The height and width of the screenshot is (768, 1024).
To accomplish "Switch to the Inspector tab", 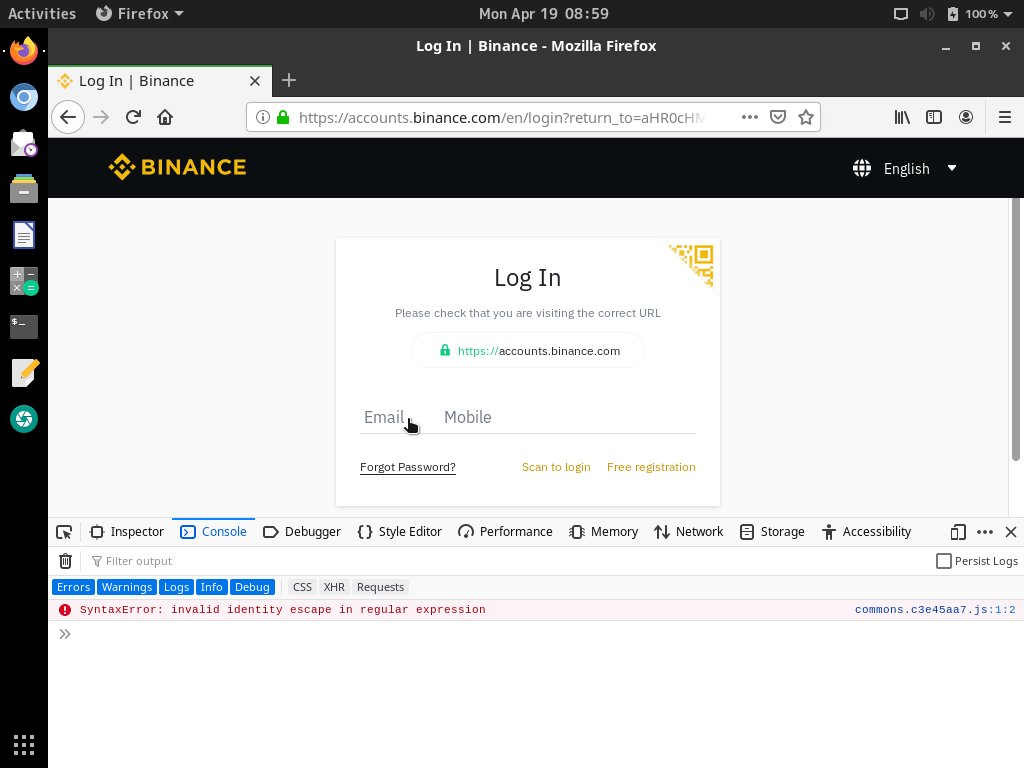I will [127, 532].
